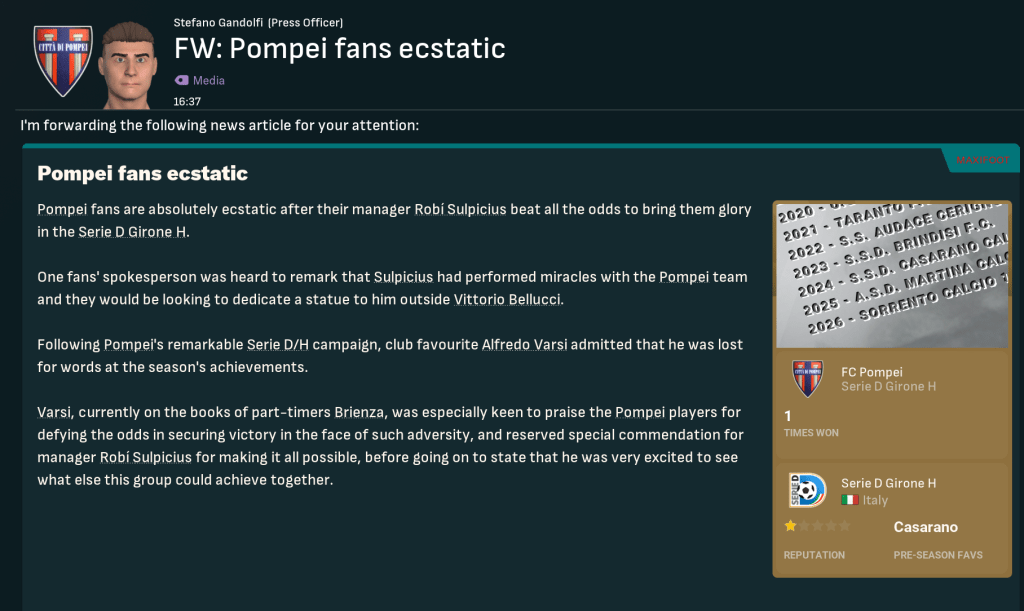Click the Italy flag icon
This screenshot has width=1024, height=611.
click(850, 500)
